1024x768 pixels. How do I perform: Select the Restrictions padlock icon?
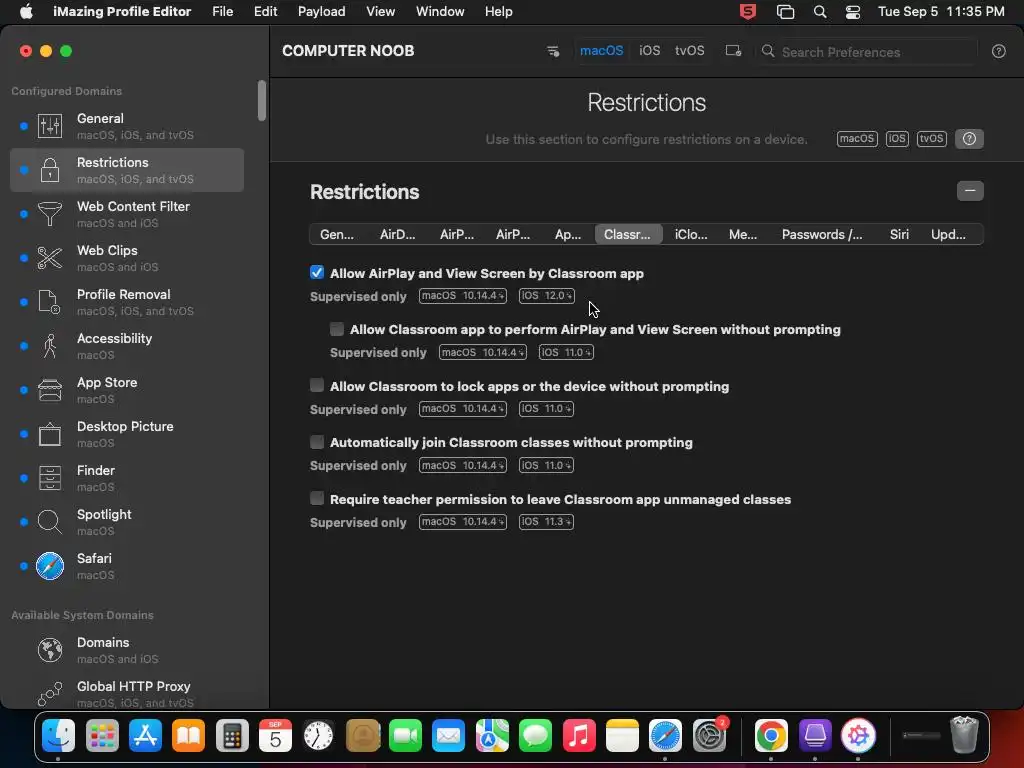[50, 170]
